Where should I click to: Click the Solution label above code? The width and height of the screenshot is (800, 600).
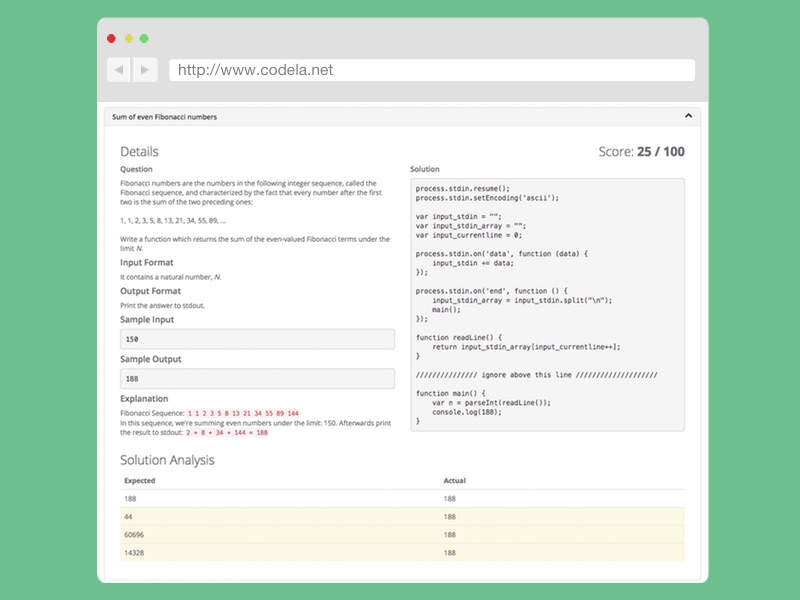tap(424, 169)
